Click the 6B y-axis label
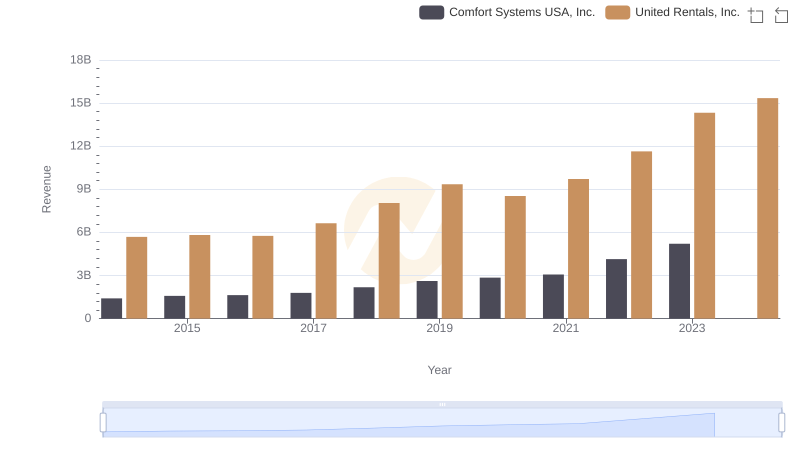This screenshot has height=461, width=800. [x=84, y=232]
